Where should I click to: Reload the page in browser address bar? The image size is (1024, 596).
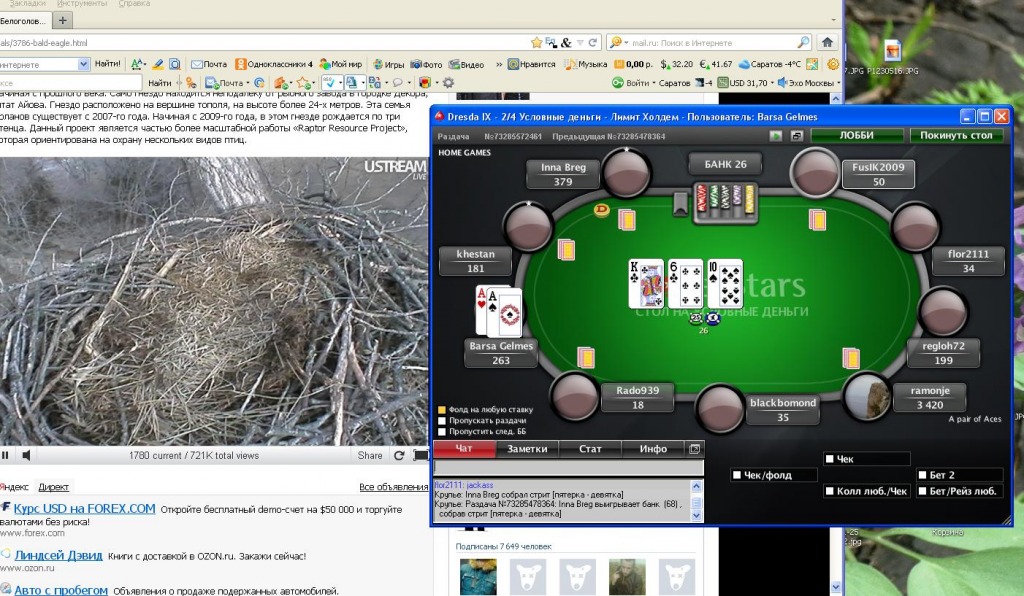[x=593, y=42]
